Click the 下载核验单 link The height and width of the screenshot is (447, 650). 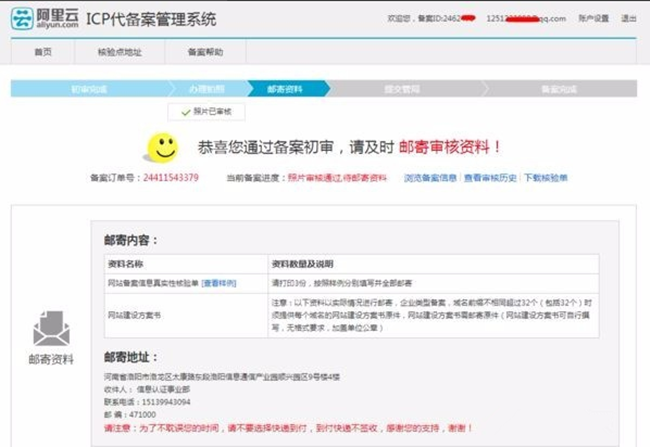point(546,178)
